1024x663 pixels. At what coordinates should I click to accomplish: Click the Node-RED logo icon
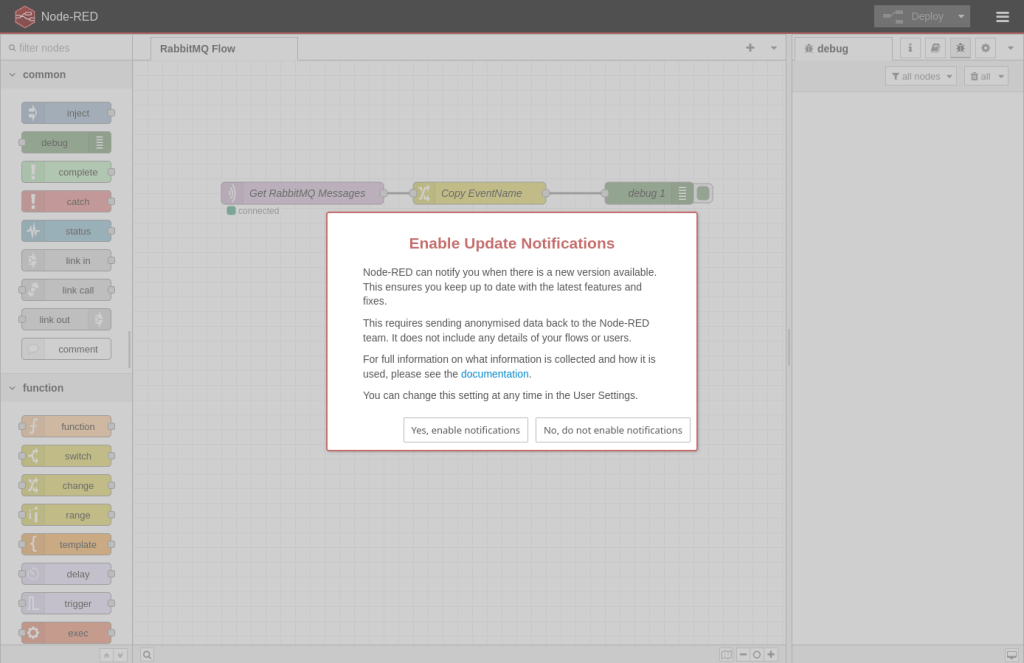pos(24,16)
